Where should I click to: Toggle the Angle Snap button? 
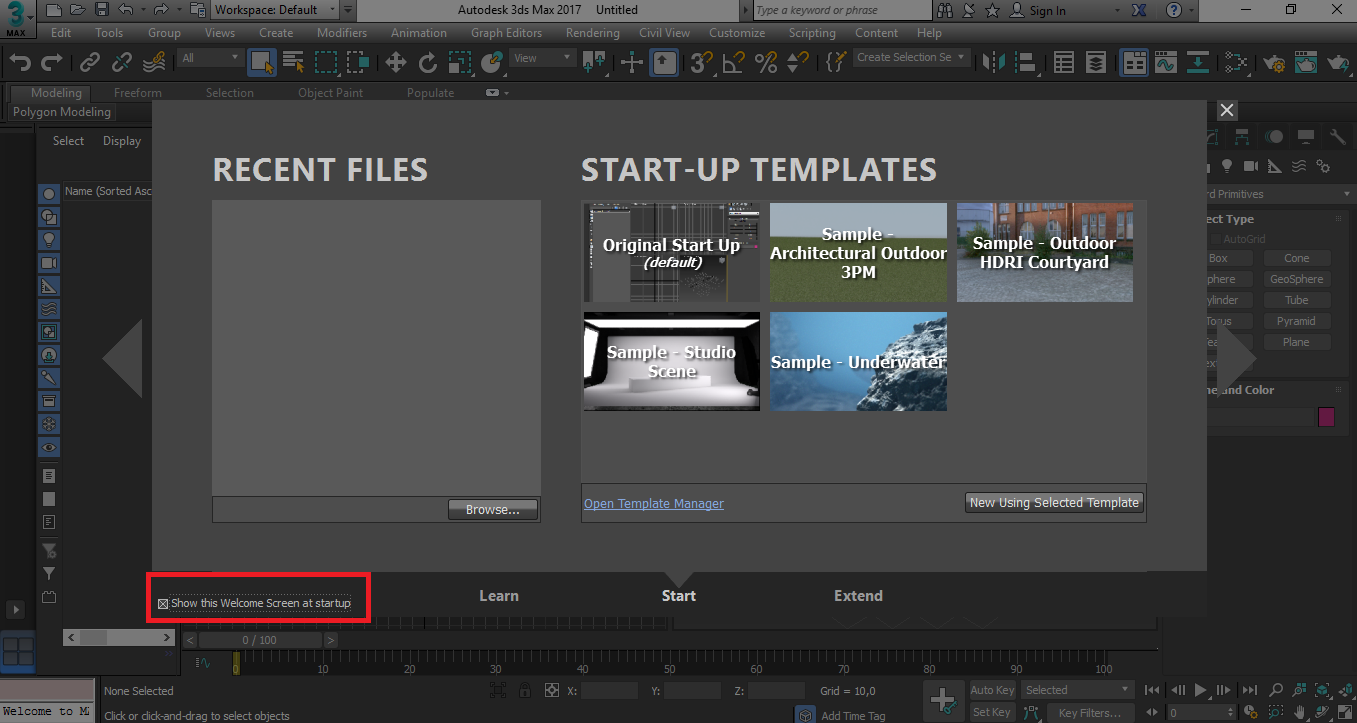click(734, 62)
